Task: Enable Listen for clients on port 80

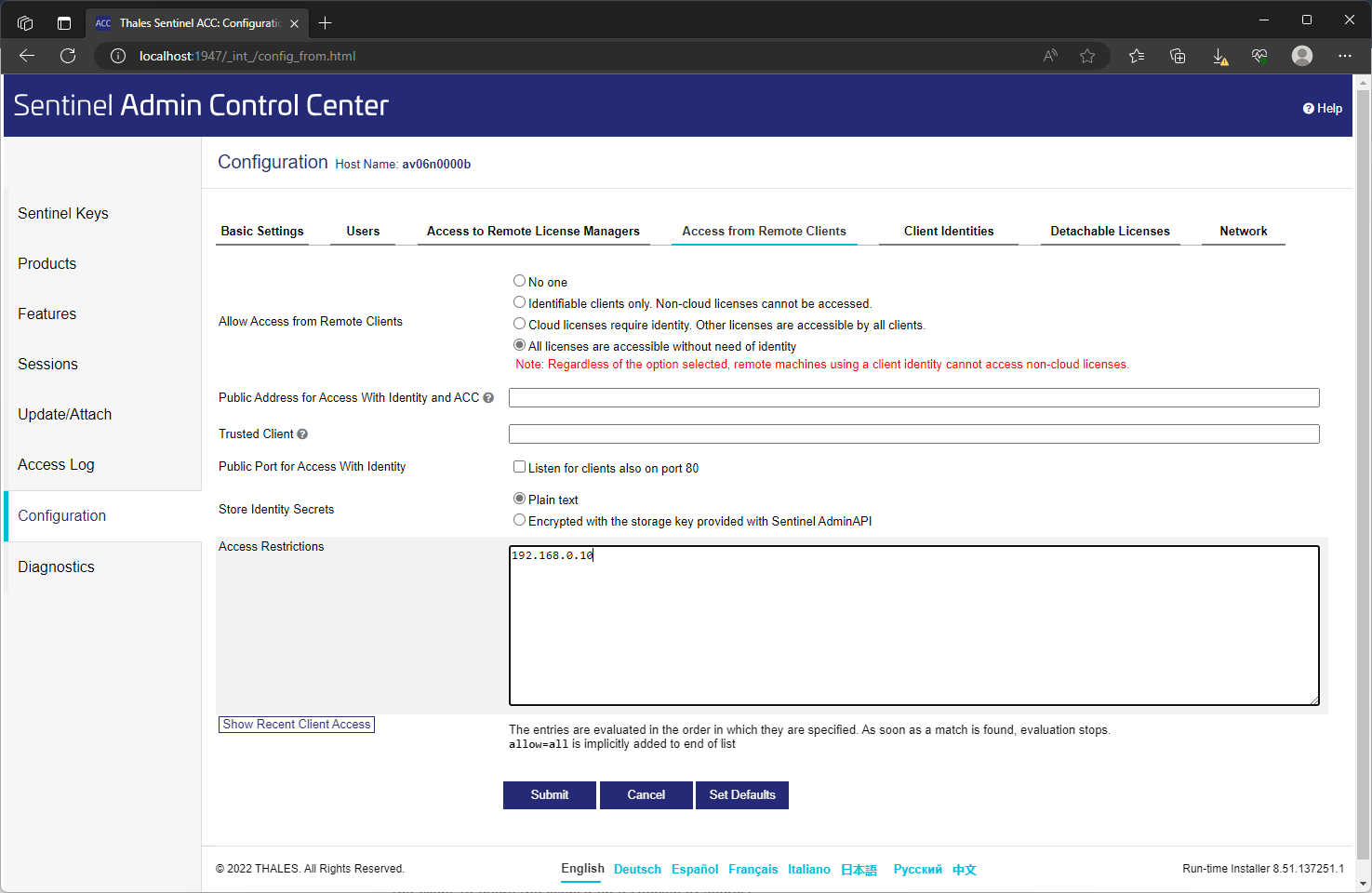Action: (520, 467)
